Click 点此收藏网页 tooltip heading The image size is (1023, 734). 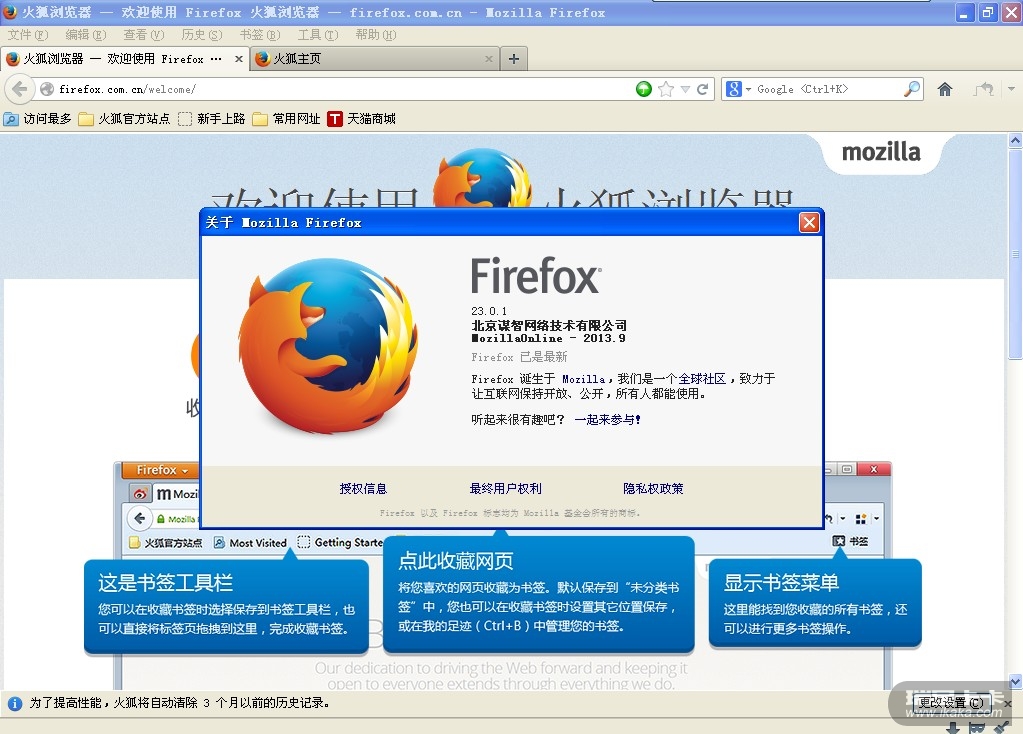tap(455, 560)
